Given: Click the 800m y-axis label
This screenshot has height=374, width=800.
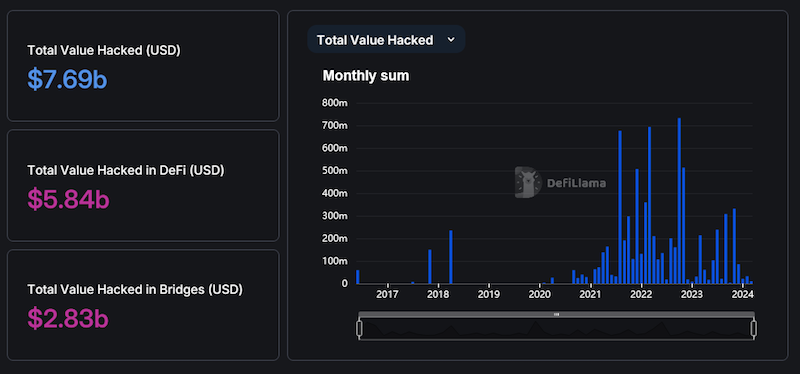Looking at the screenshot, I should [335, 103].
